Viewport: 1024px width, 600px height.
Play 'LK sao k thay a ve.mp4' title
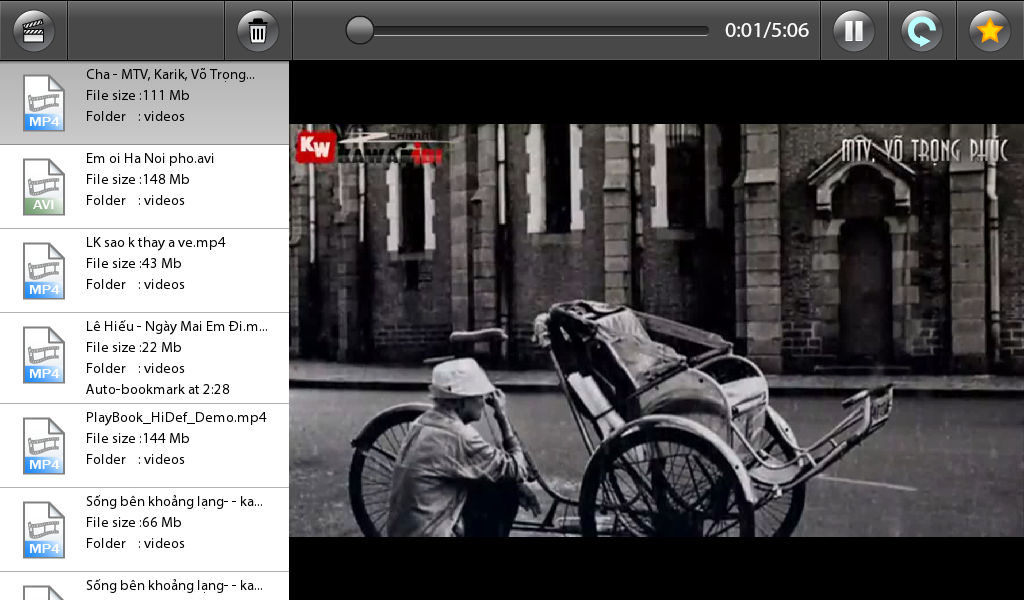155,242
